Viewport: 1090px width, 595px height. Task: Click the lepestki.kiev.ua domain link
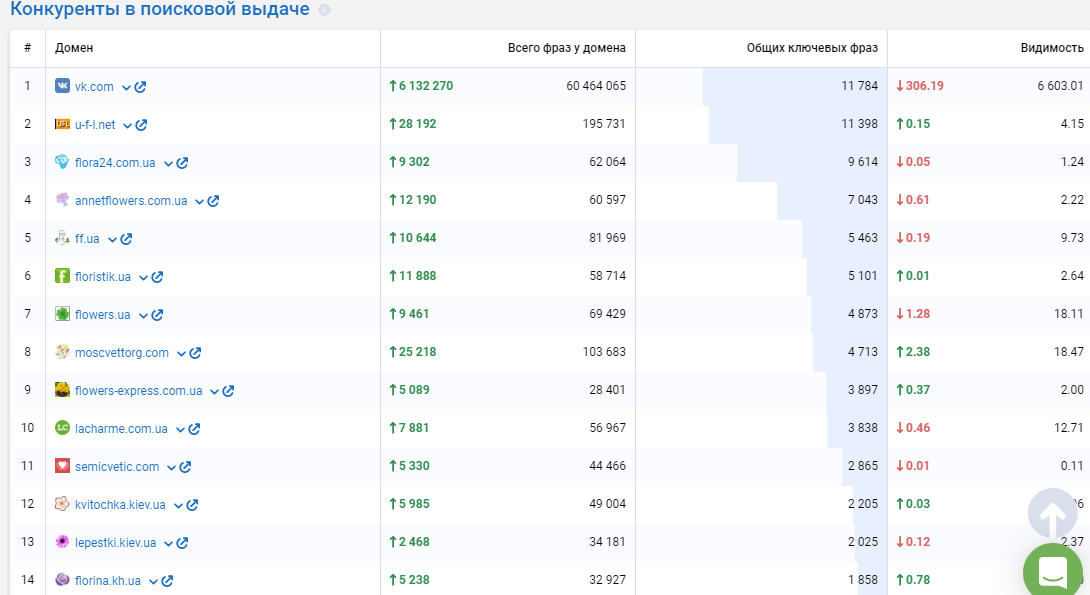pos(115,543)
